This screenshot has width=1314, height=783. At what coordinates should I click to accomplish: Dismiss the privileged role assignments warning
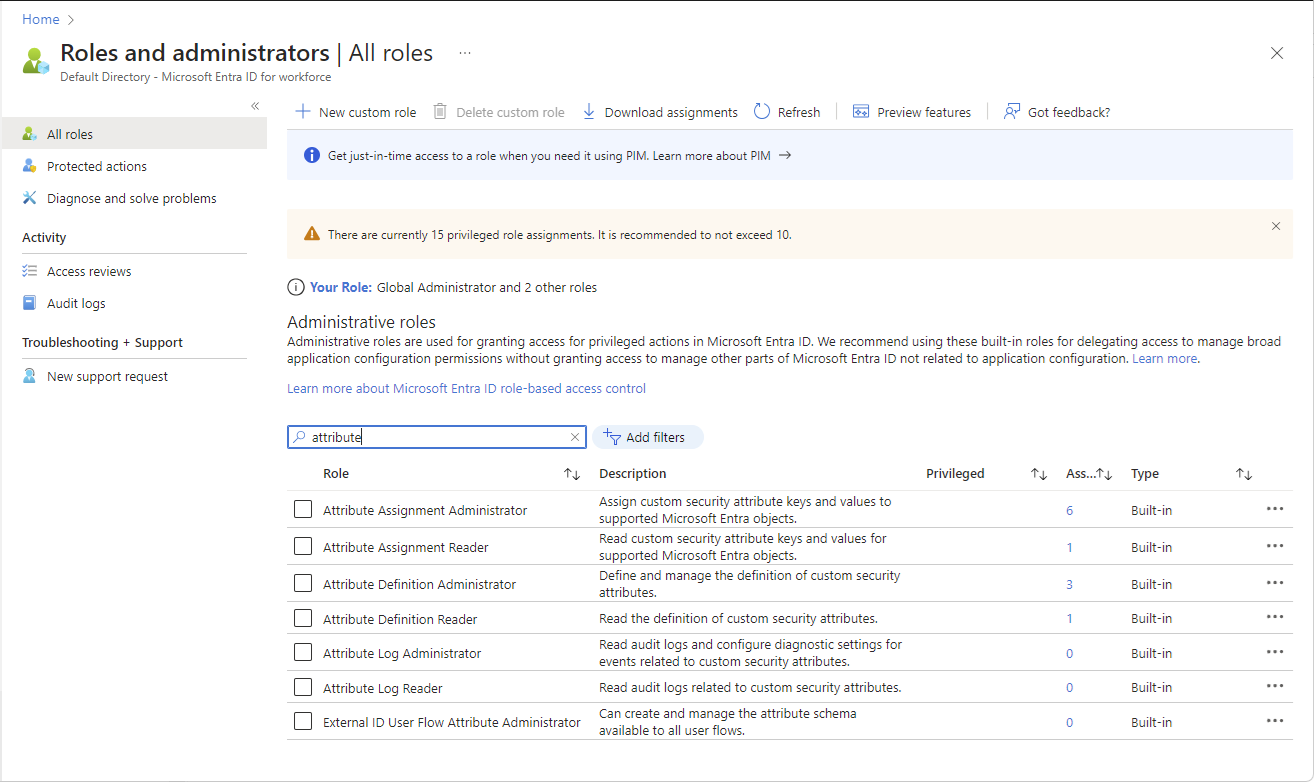[1276, 226]
